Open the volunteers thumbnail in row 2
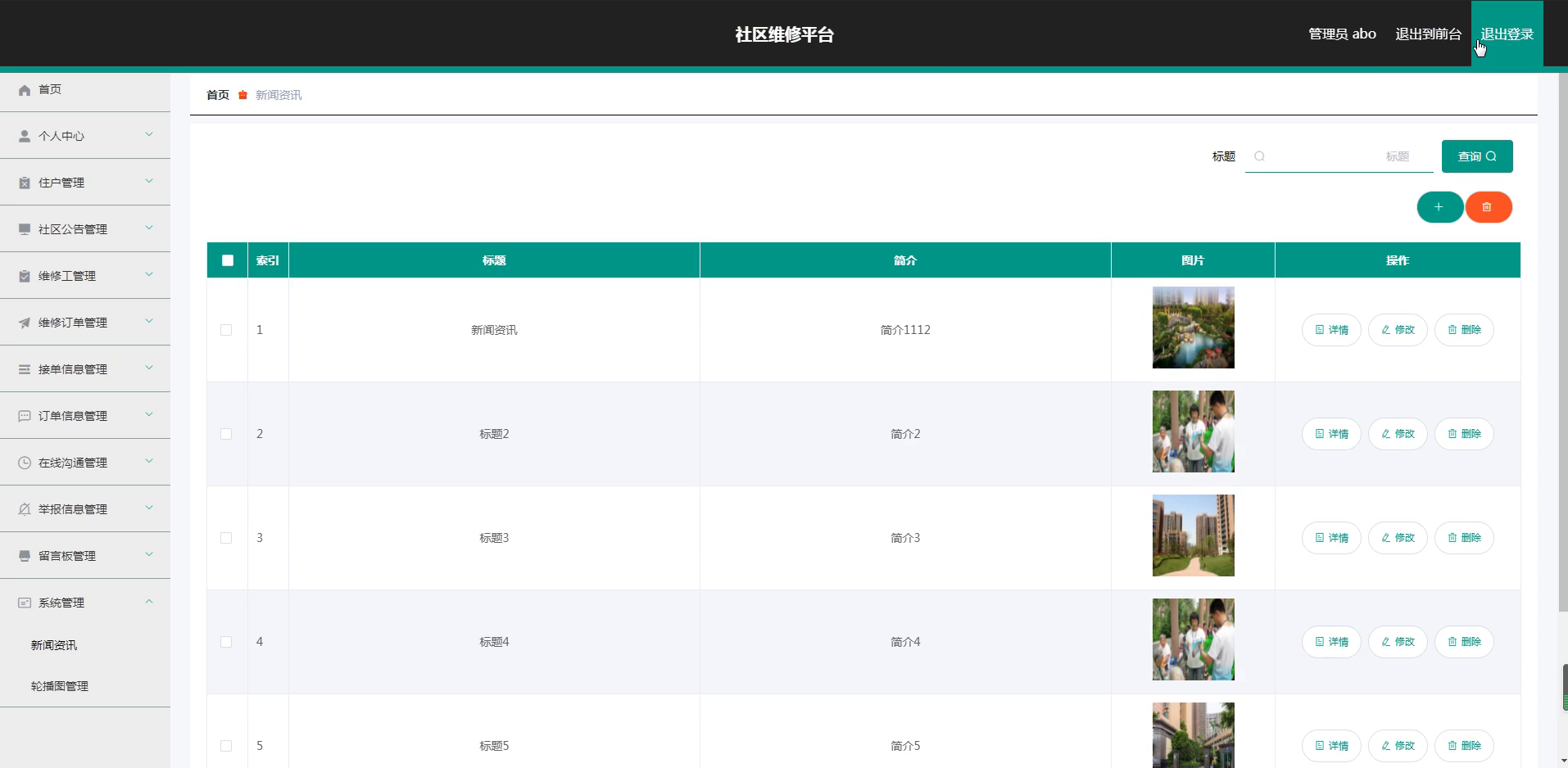 (1193, 431)
